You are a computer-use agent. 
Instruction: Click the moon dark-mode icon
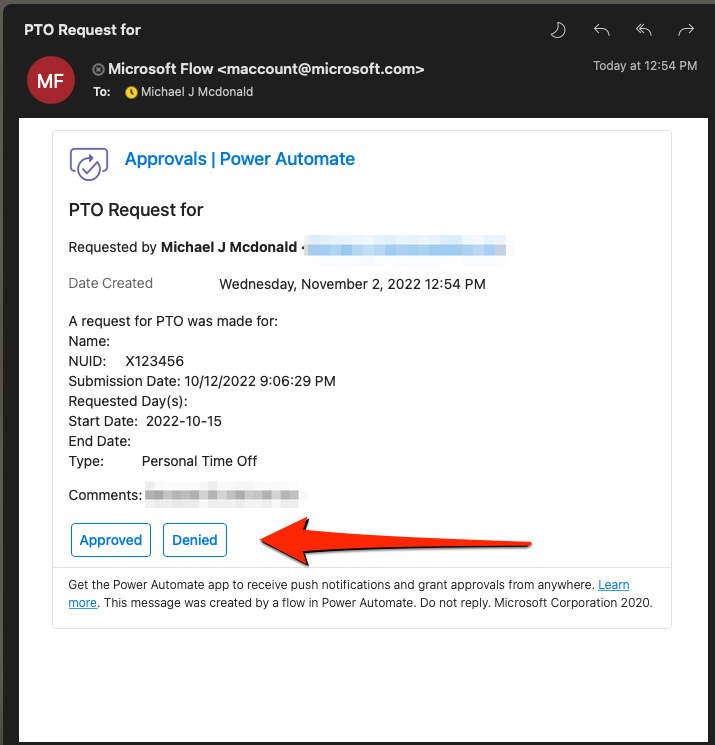click(558, 30)
